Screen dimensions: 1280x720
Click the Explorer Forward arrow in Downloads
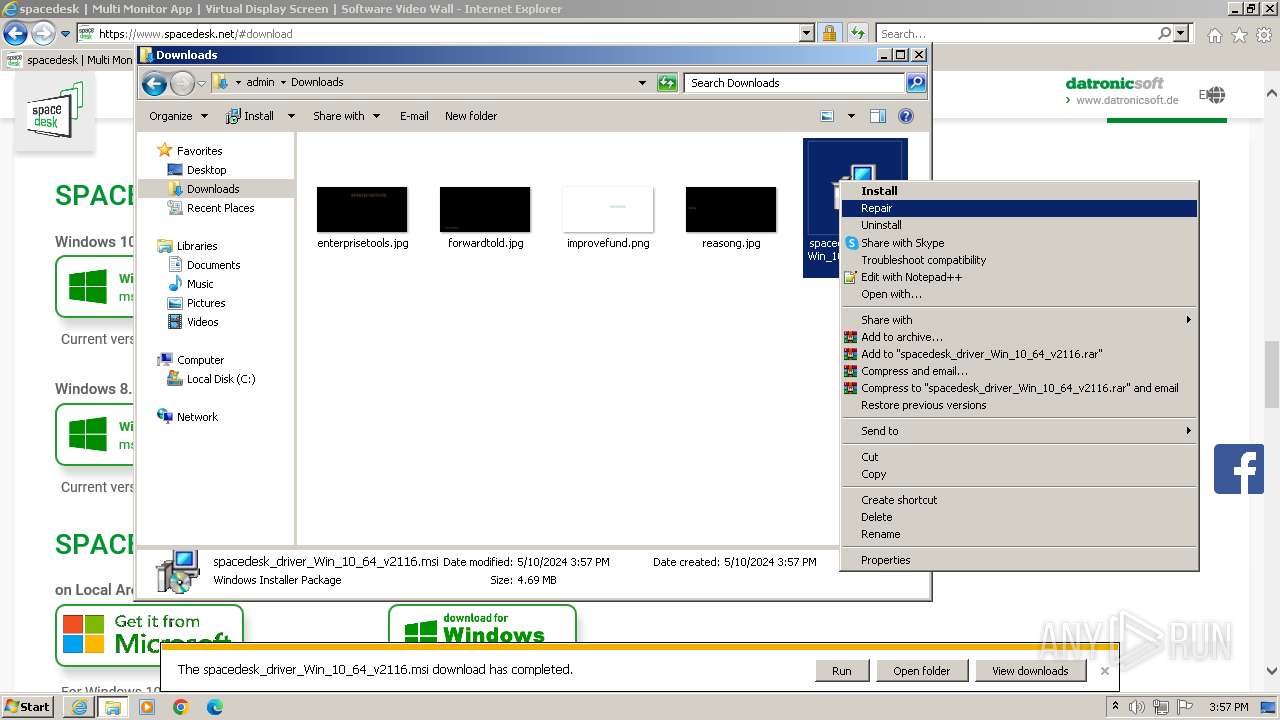point(182,83)
